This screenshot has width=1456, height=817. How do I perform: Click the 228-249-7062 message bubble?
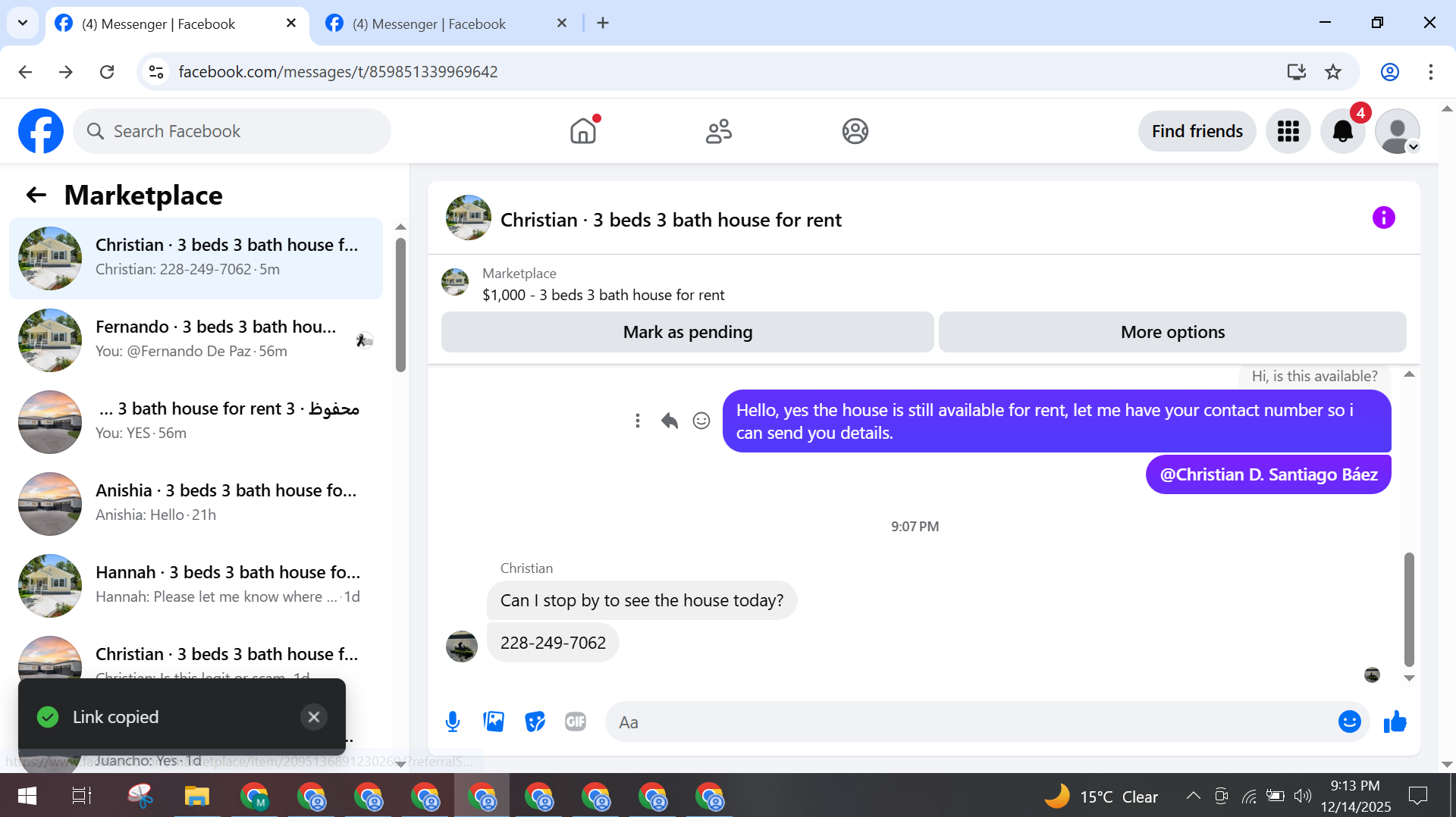click(553, 643)
